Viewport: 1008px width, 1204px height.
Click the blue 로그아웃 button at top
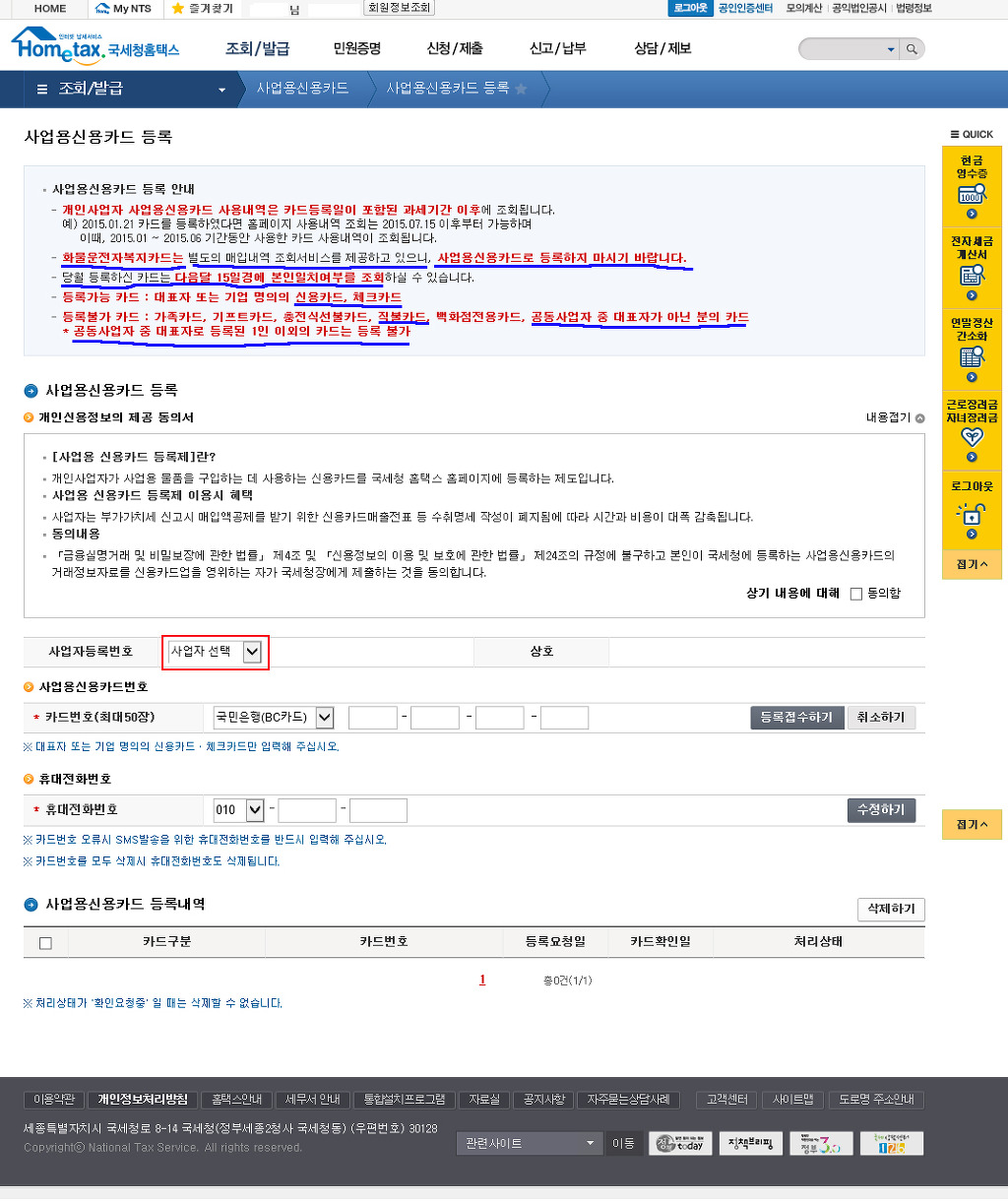pos(690,8)
